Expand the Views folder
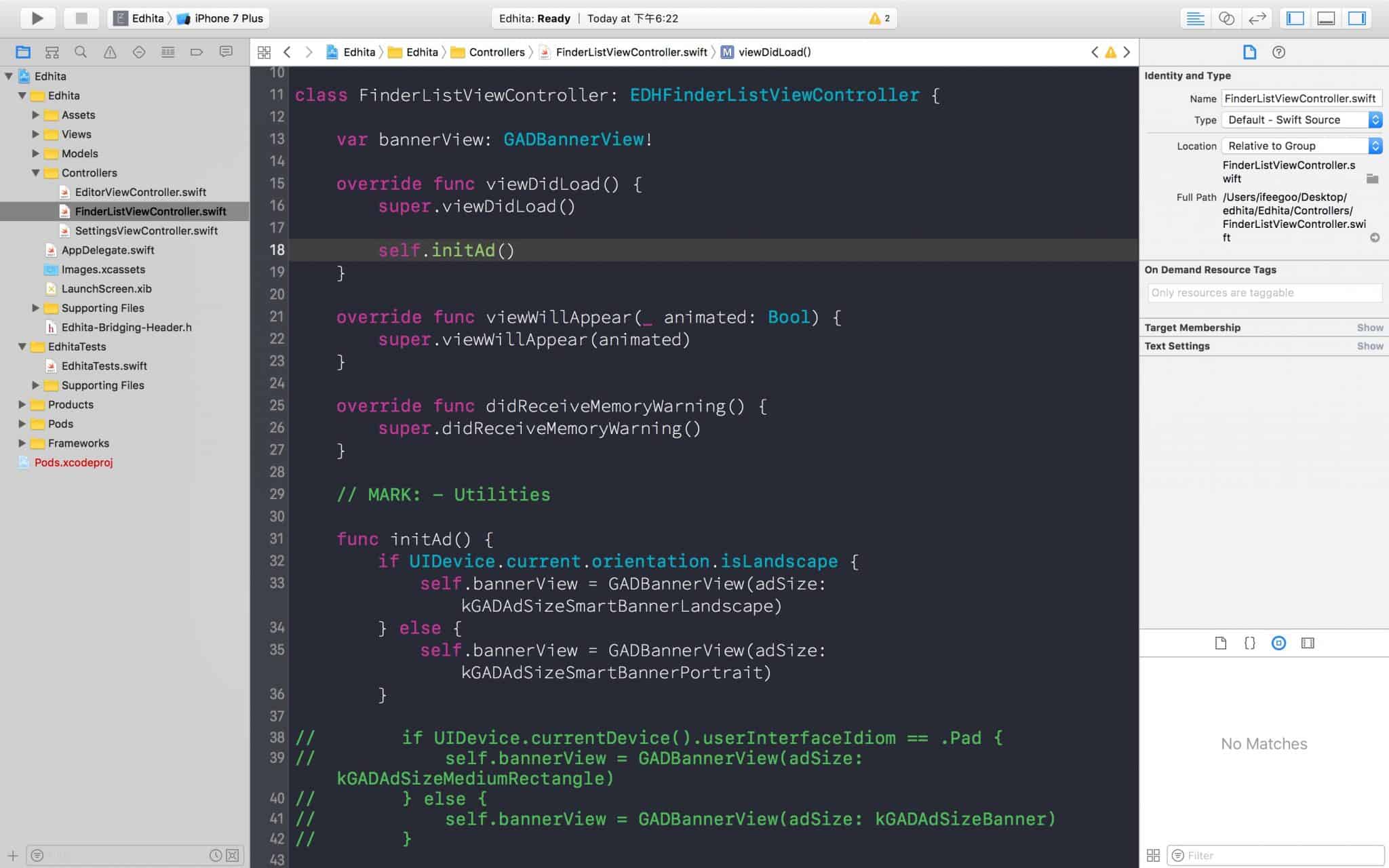 coord(36,134)
